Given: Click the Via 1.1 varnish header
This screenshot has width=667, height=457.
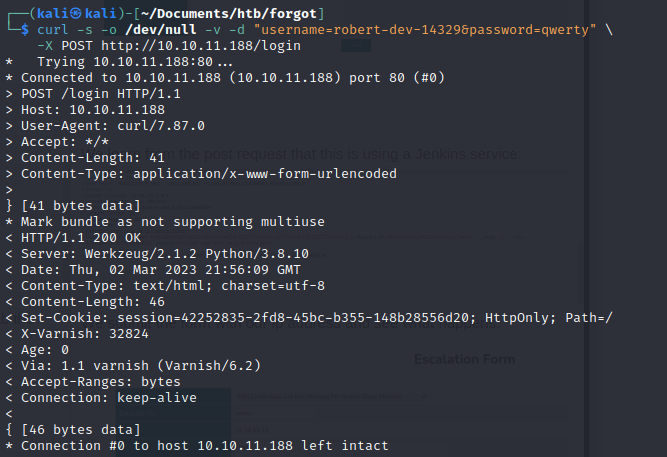Looking at the screenshot, I should tap(141, 366).
